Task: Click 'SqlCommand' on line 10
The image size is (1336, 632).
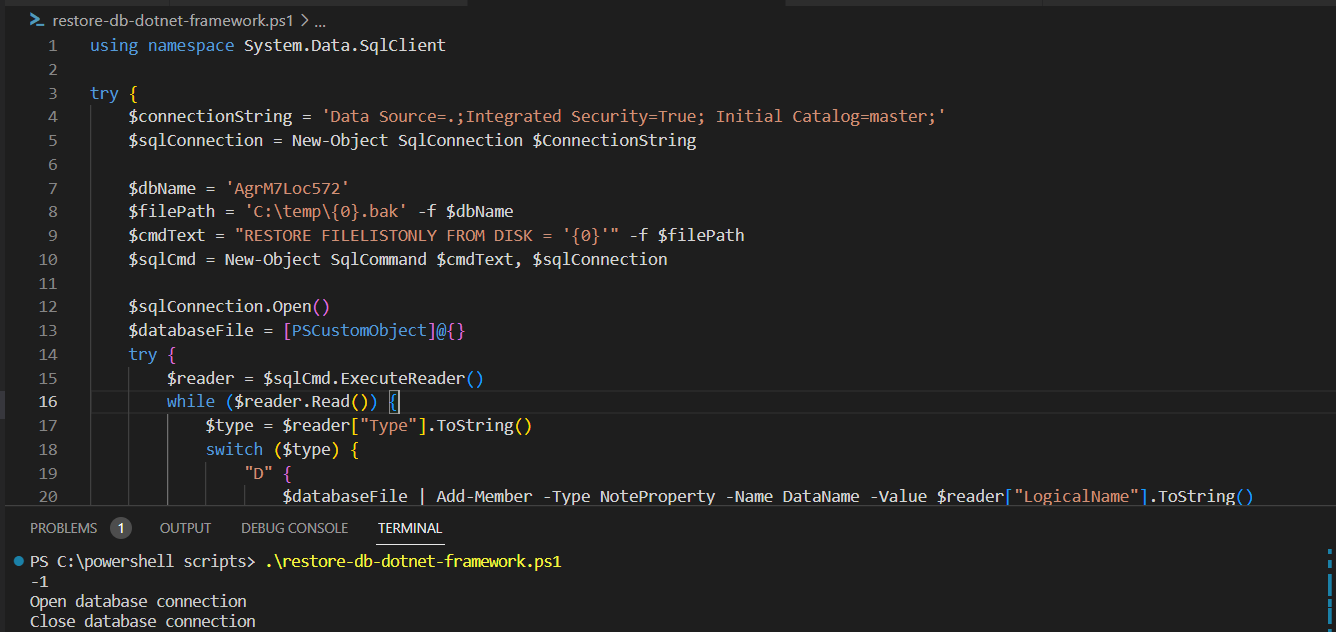Action: click(379, 259)
